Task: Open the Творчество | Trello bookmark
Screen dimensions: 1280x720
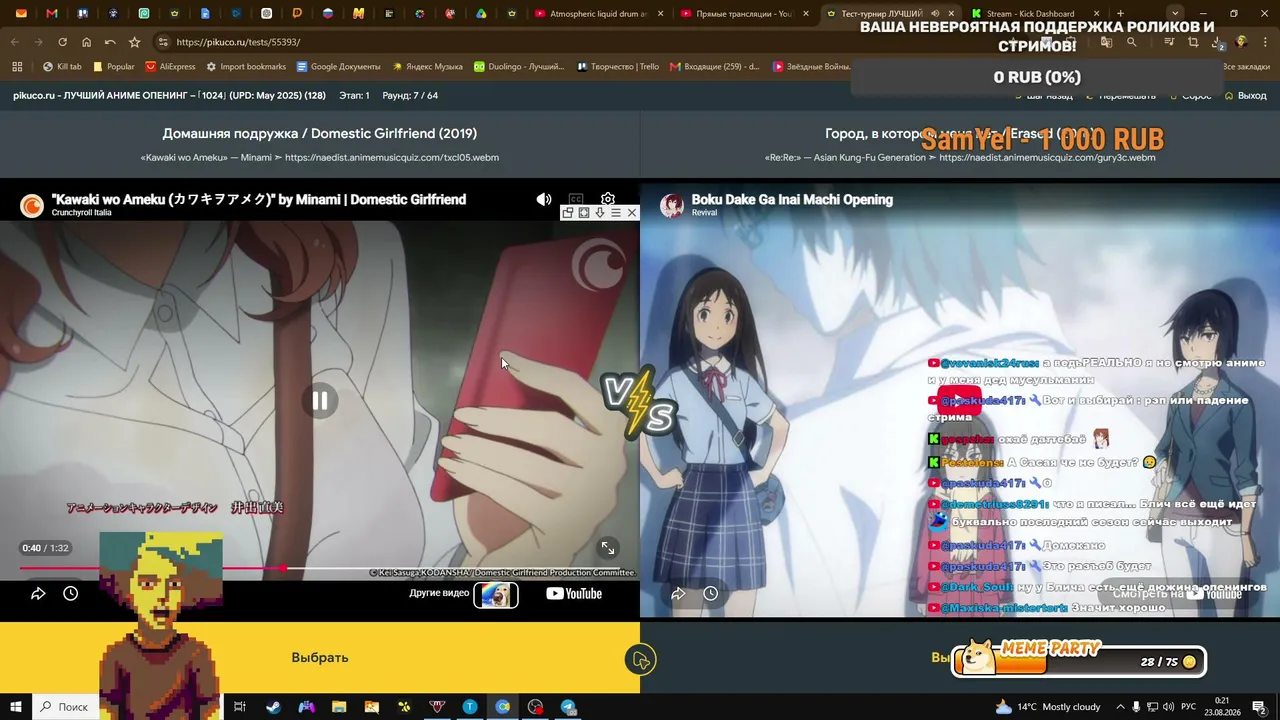Action: coord(618,67)
